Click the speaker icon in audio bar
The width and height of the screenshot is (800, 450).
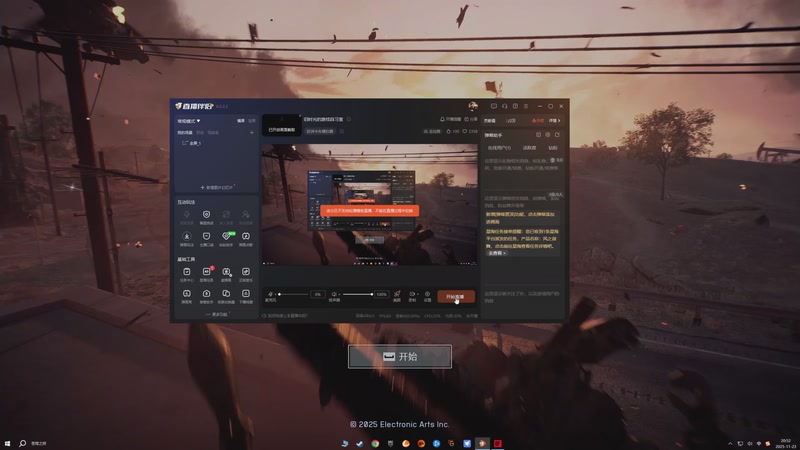pyautogui.click(x=334, y=294)
